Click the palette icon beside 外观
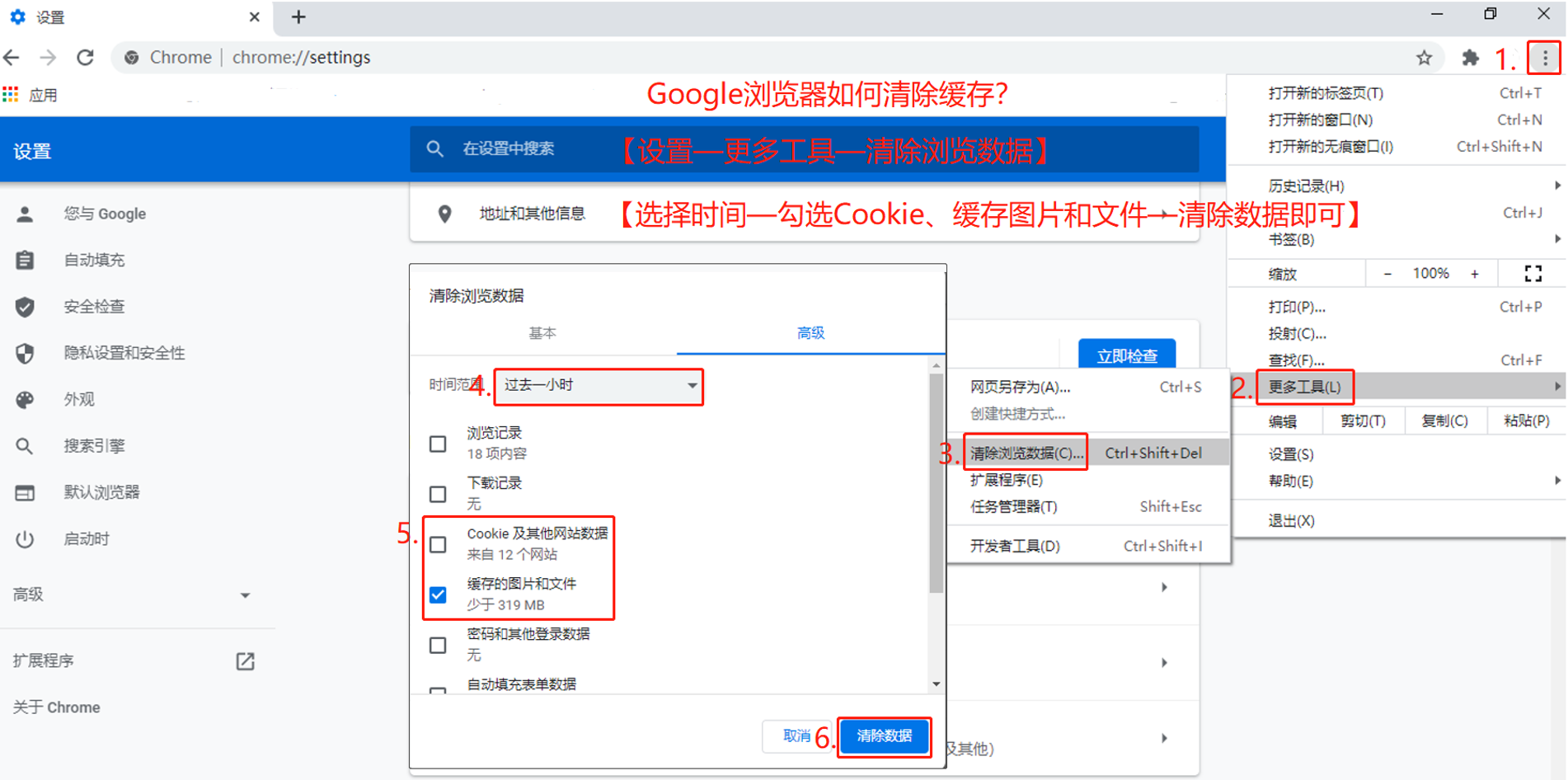1568x780 pixels. point(25,400)
